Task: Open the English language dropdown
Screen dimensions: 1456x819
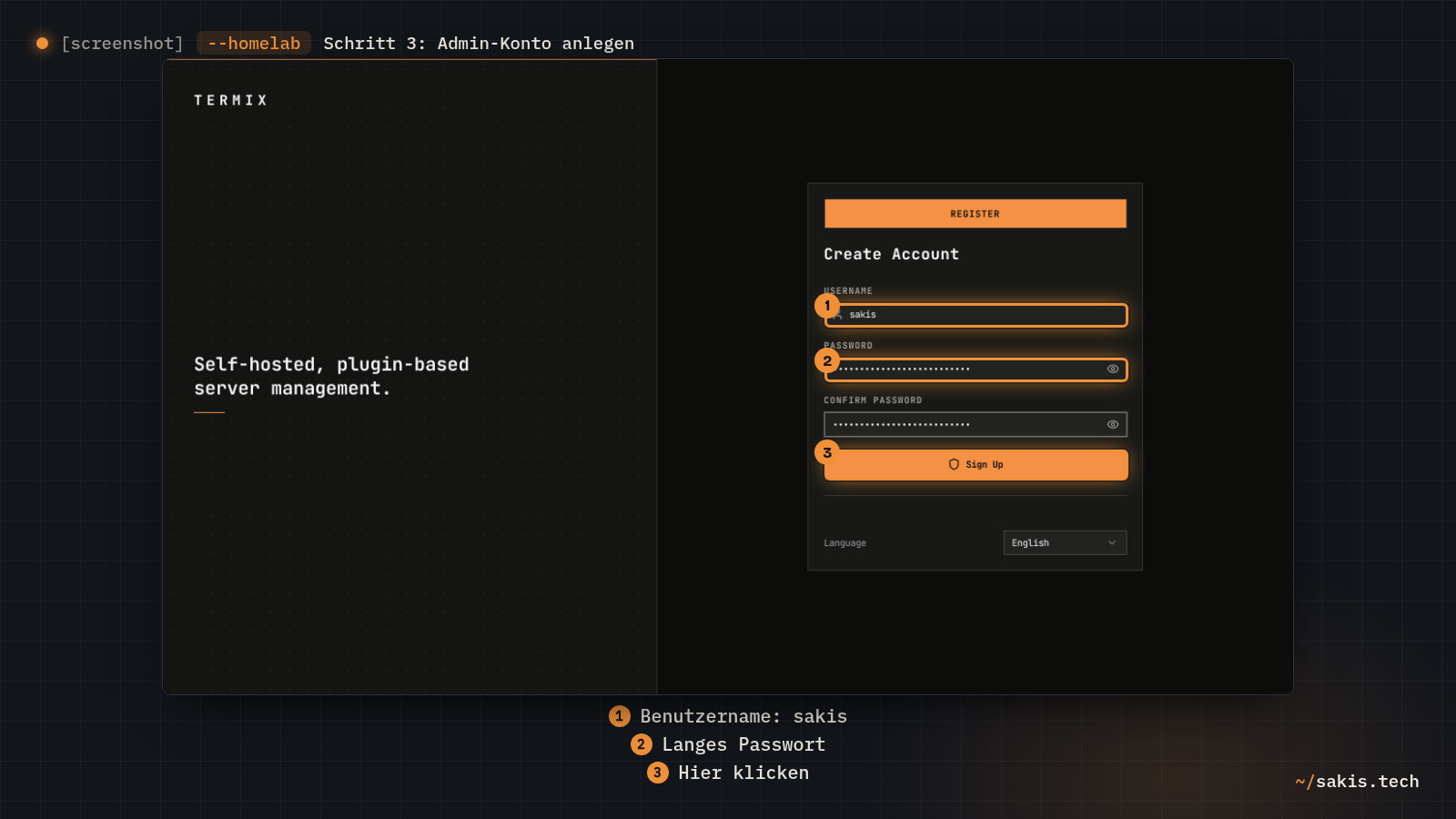Action: coord(1065,542)
